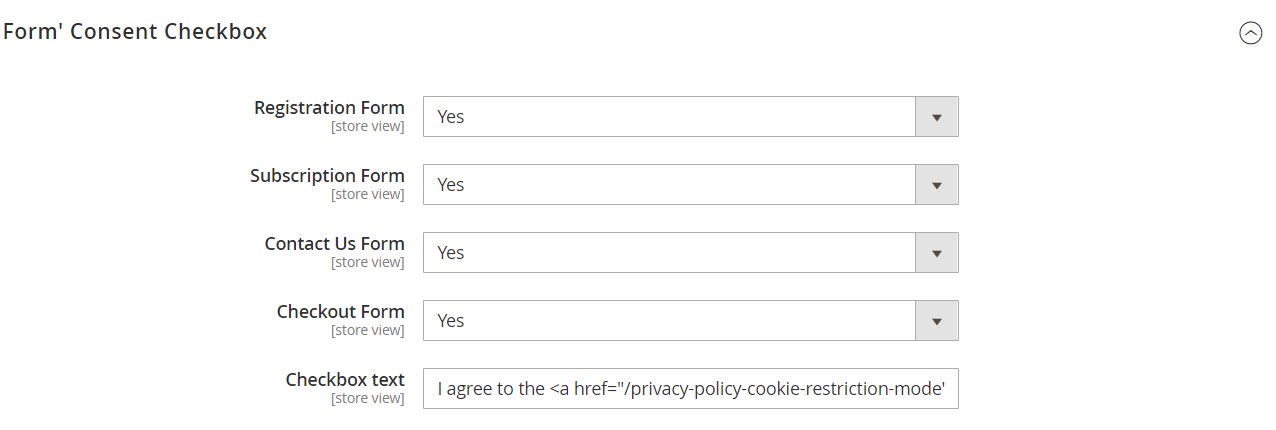This screenshot has height=430, width=1276.
Task: Click the store view scope under Checkbox text
Action: (x=367, y=399)
